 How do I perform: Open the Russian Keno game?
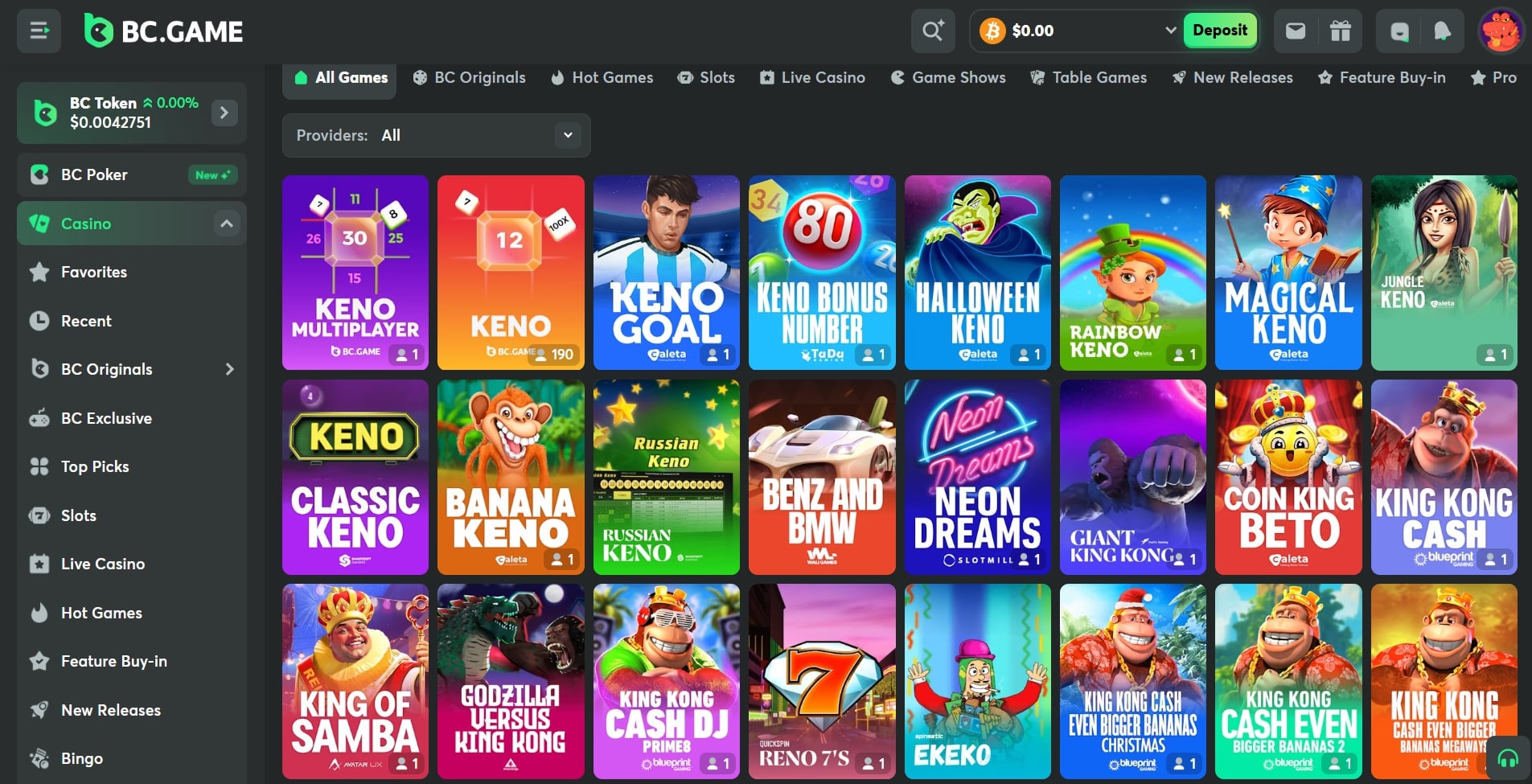[667, 477]
